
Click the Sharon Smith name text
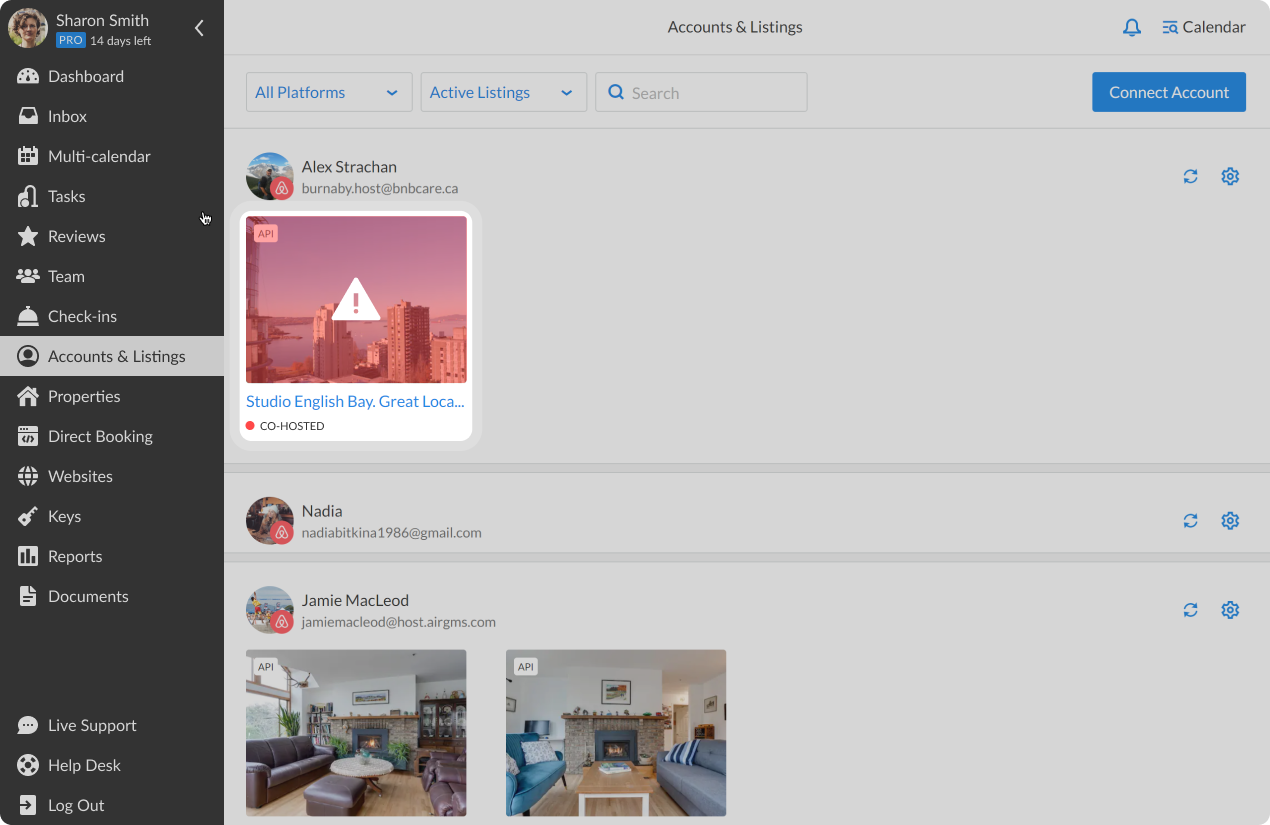pos(102,20)
